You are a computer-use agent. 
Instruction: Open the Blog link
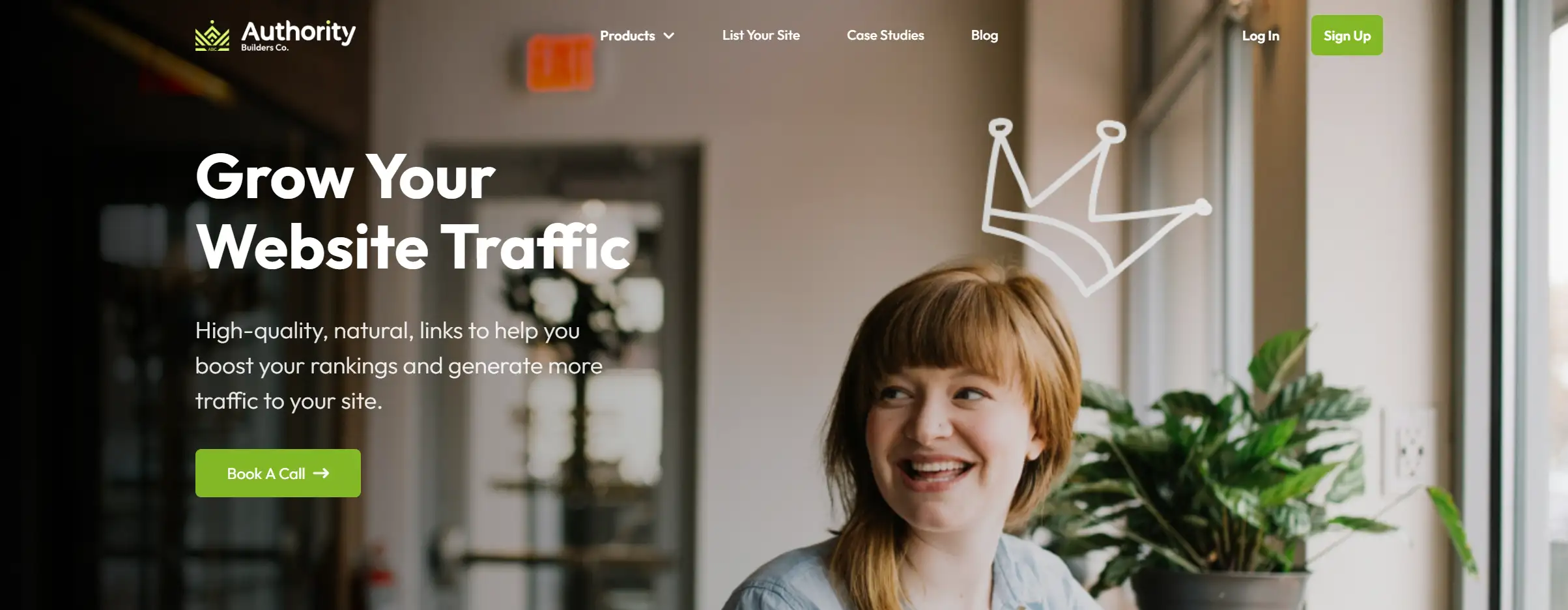pyautogui.click(x=984, y=35)
